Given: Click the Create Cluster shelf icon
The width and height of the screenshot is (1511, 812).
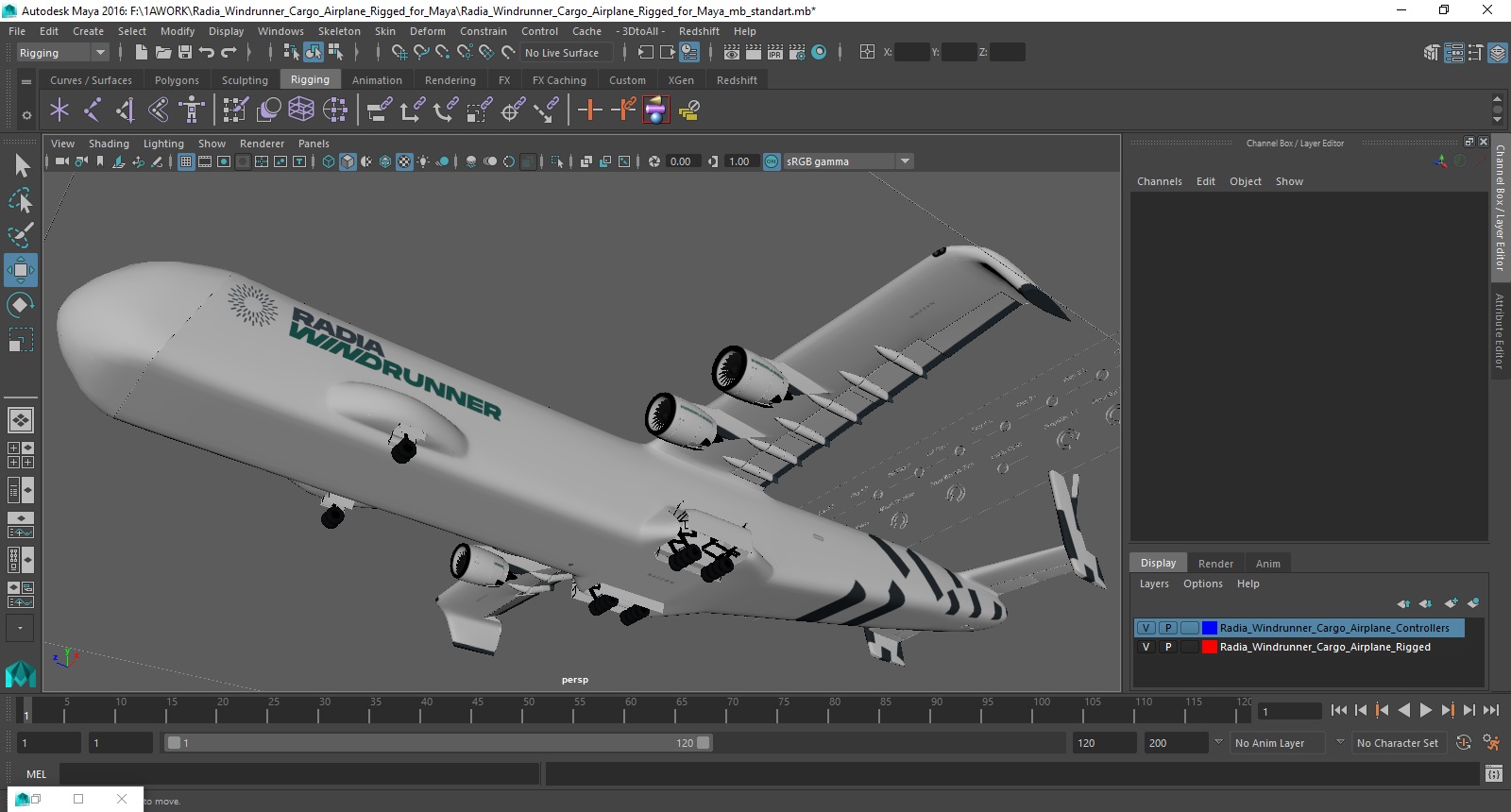Looking at the screenshot, I should (x=335, y=110).
